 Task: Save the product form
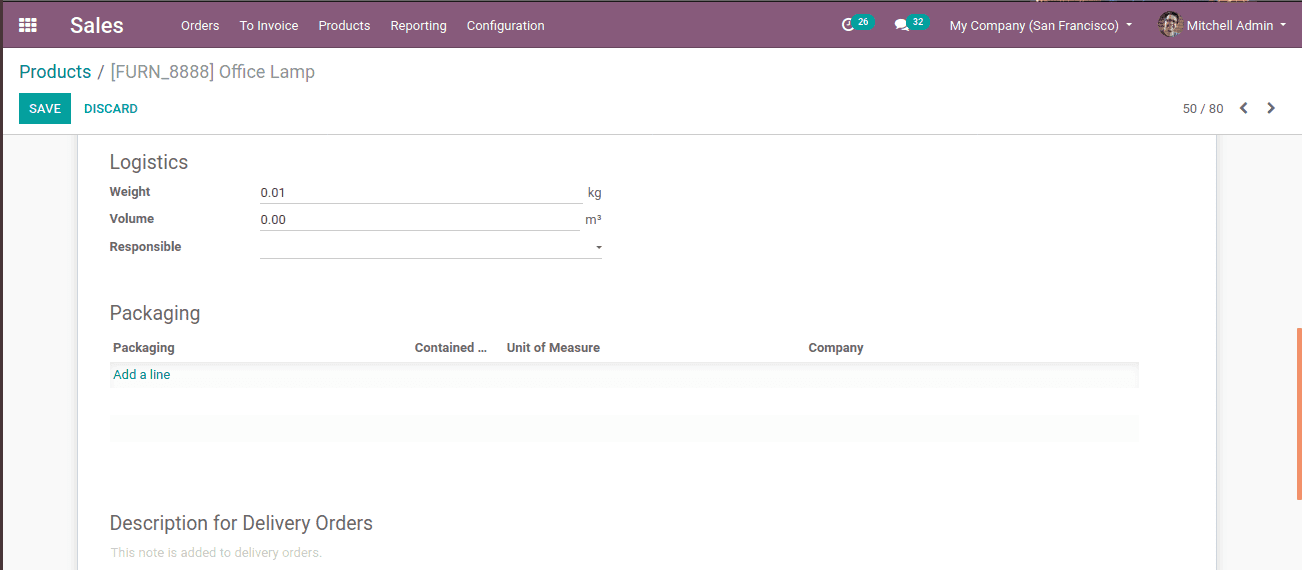(x=45, y=108)
